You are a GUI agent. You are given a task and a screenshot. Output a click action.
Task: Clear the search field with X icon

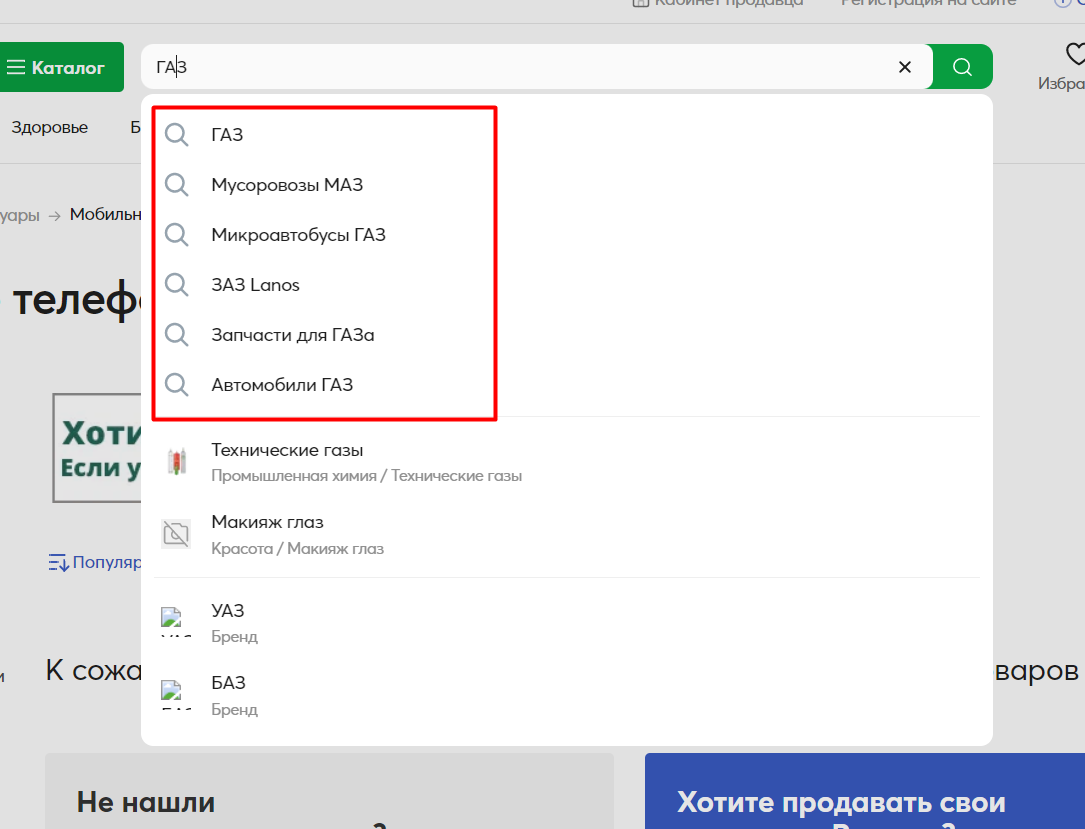pos(904,67)
